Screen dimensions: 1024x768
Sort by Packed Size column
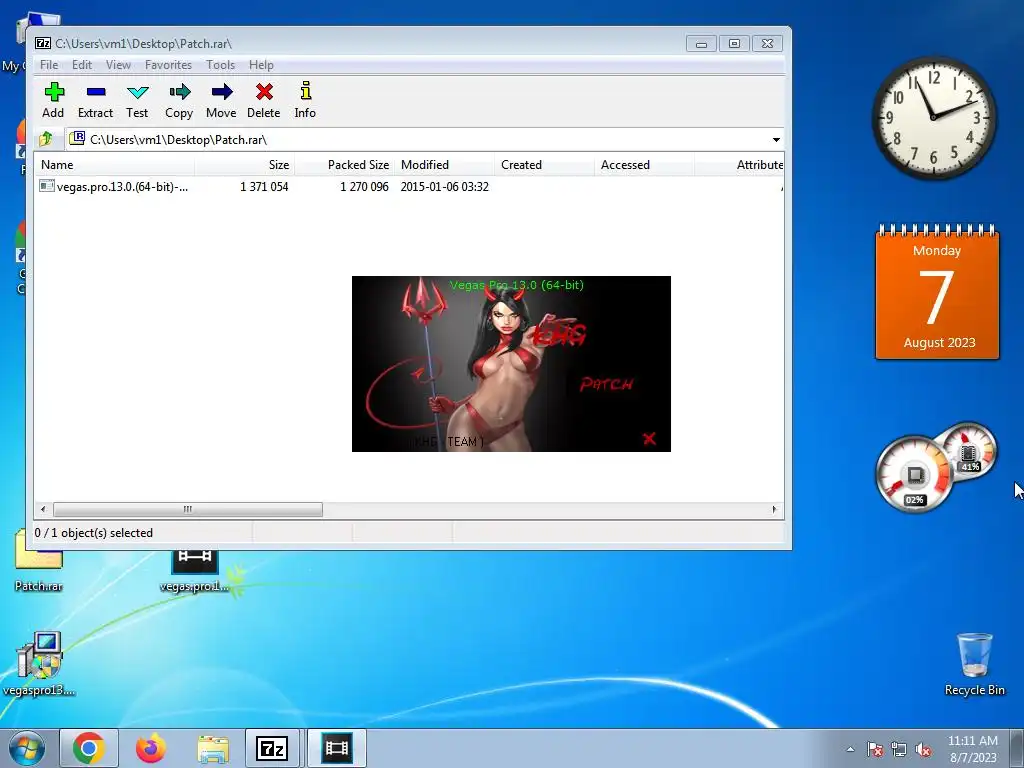tap(344, 165)
